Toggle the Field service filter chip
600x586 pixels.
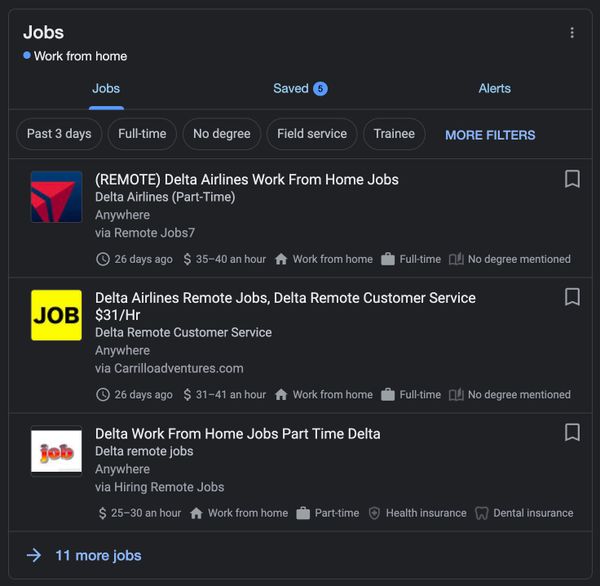[x=312, y=134]
